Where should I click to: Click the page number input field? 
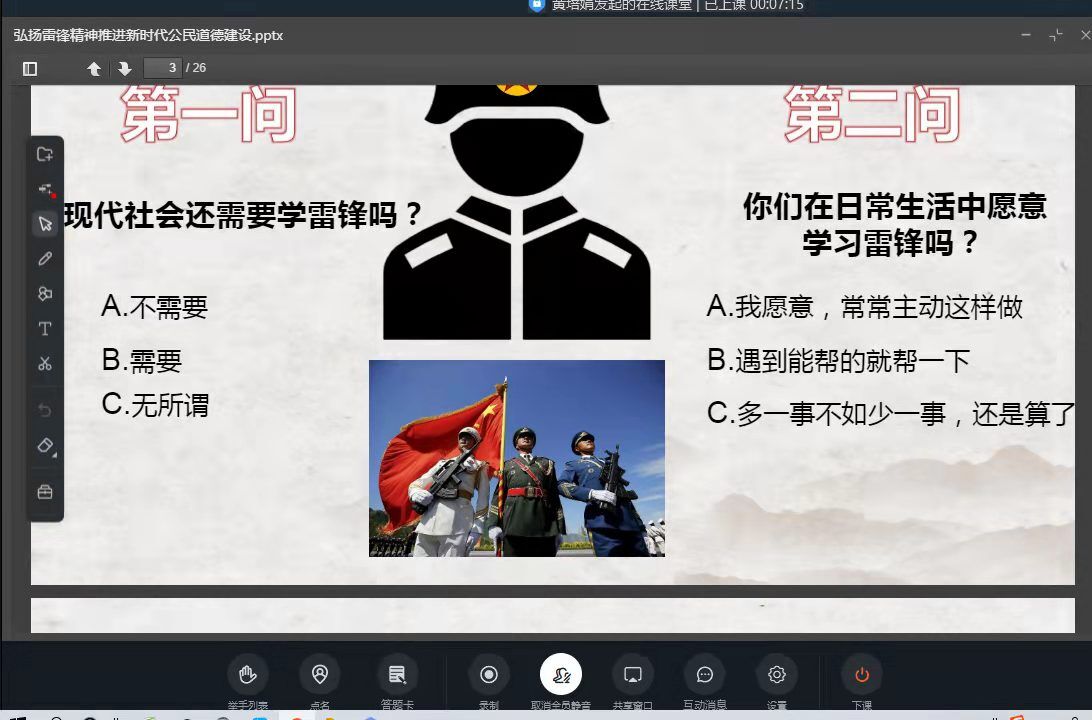pyautogui.click(x=163, y=68)
